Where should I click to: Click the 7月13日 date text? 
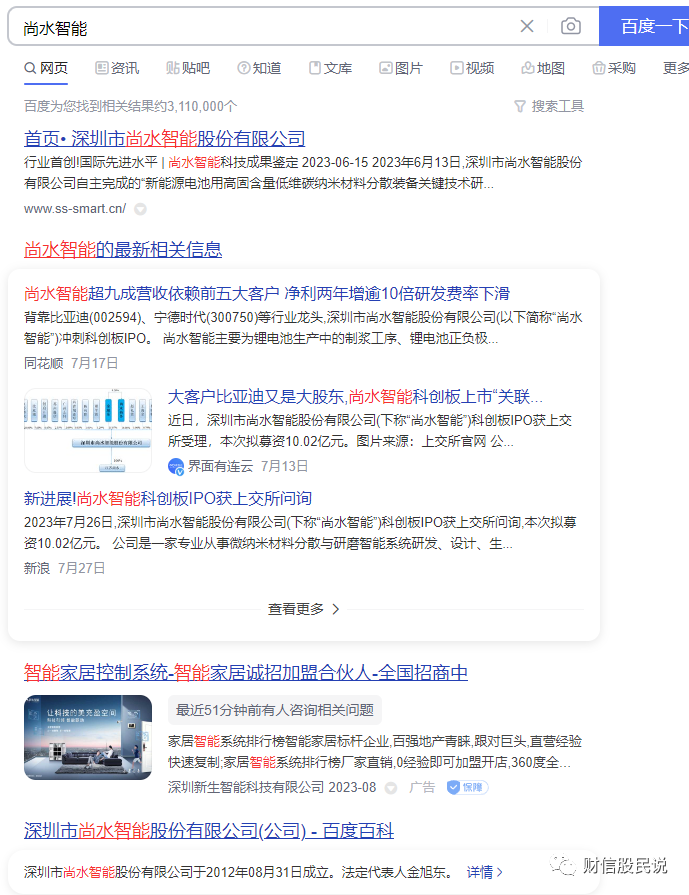click(x=284, y=466)
